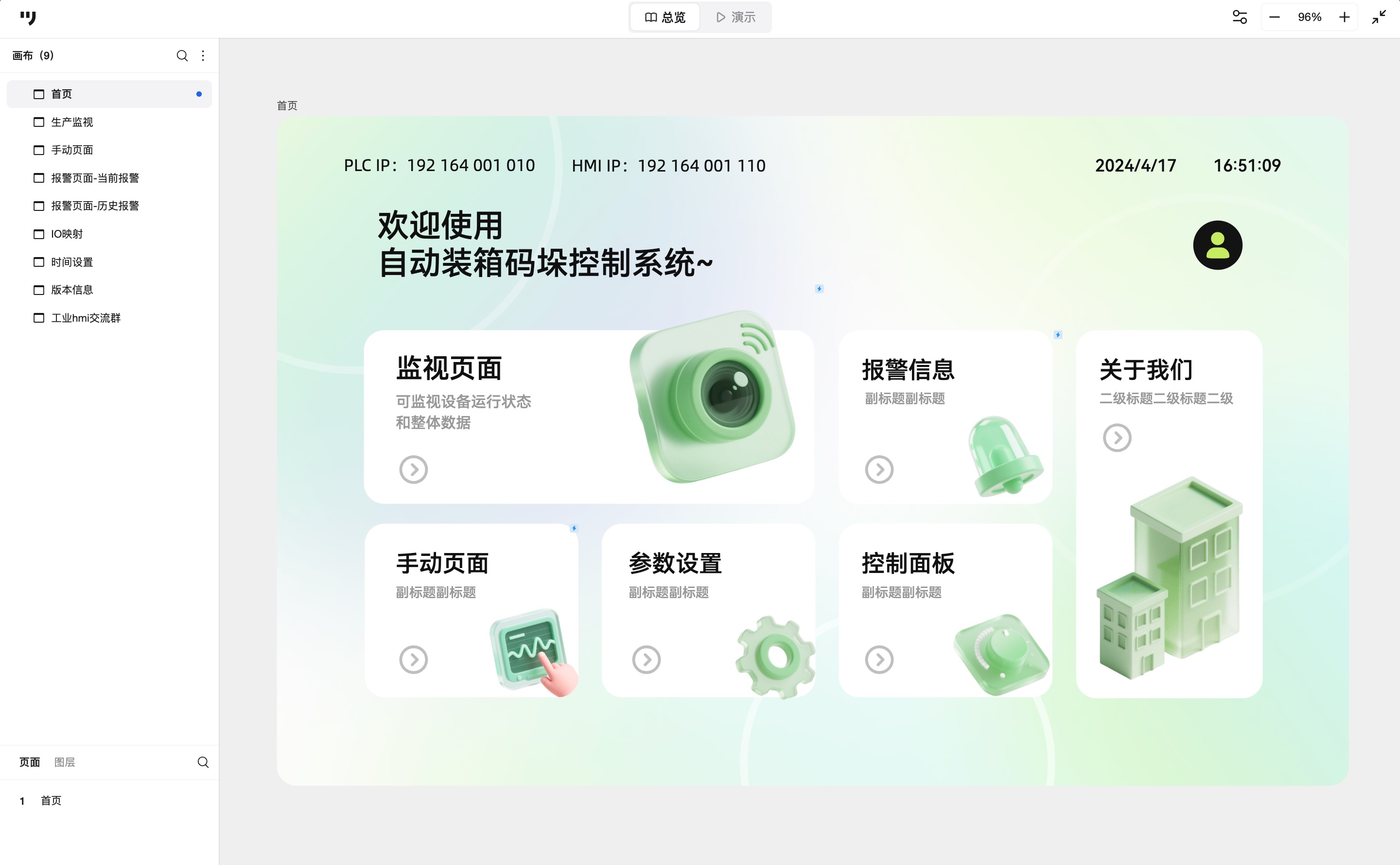Click the green knob illustration
This screenshot has width=1400, height=865.
[1002, 655]
